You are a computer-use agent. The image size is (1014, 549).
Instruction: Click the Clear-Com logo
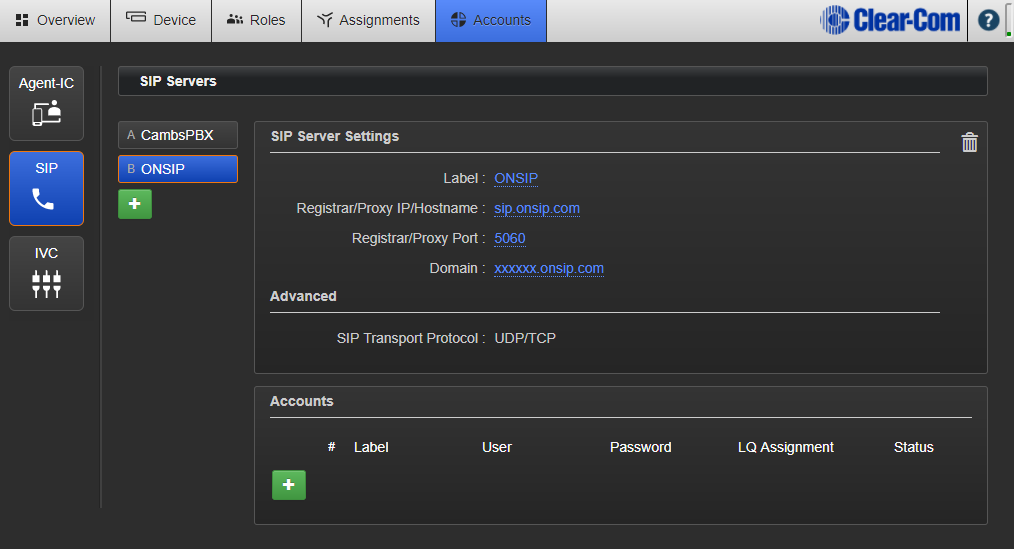(890, 20)
